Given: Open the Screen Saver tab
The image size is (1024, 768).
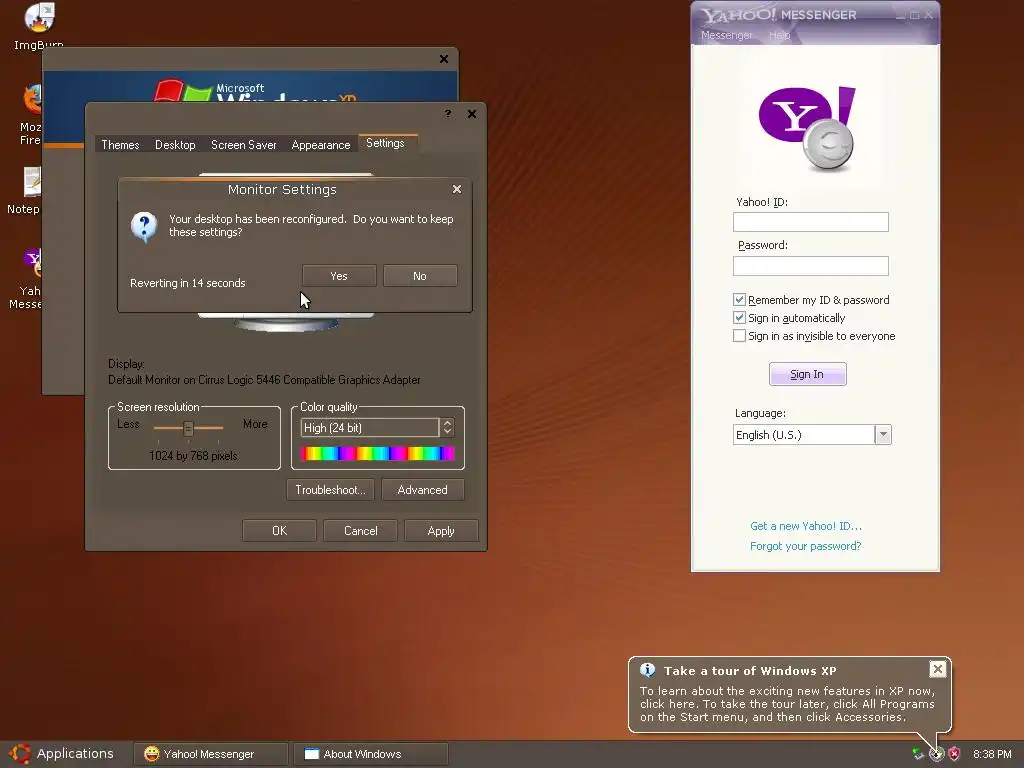Looking at the screenshot, I should 244,144.
